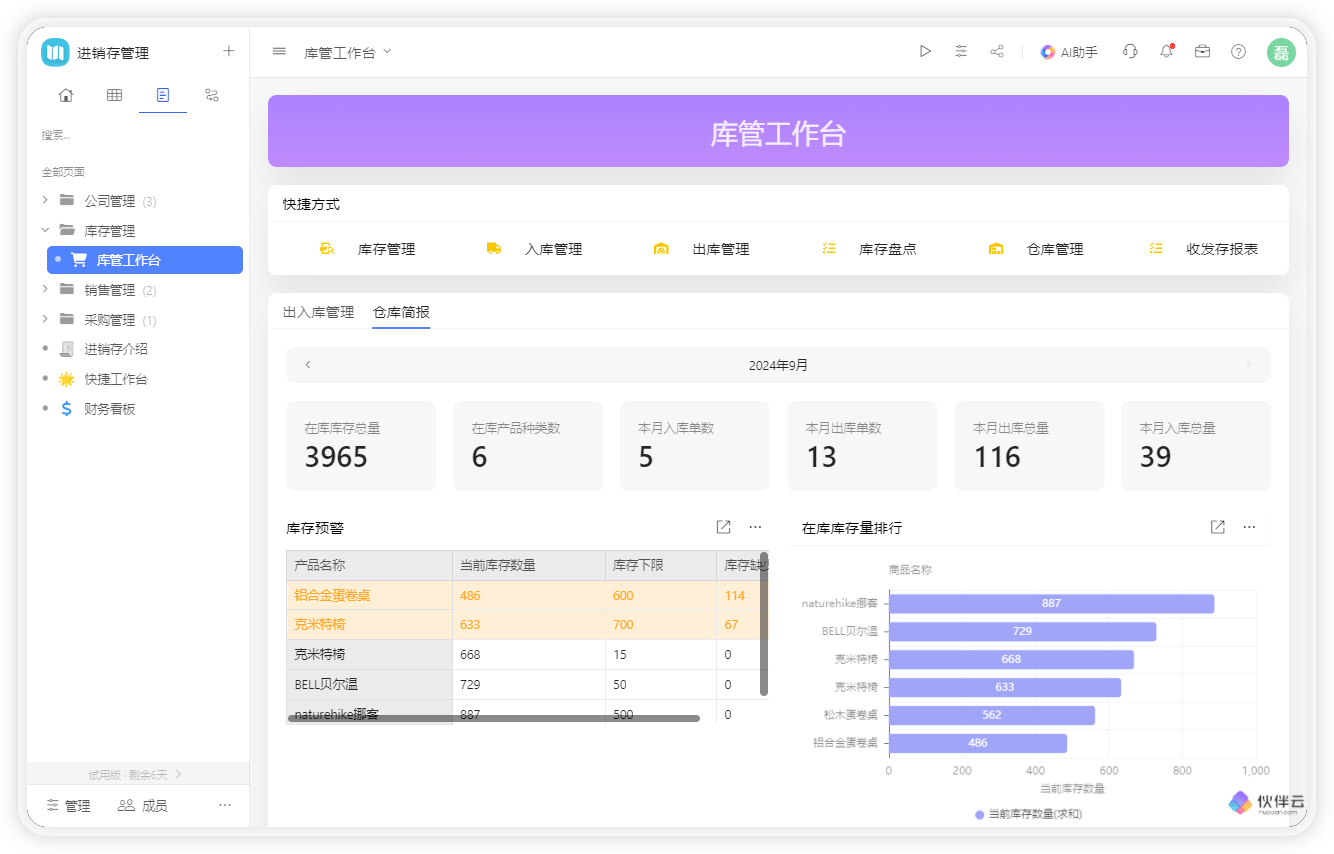Expand the 采购管理 folder
Image resolution: width=1334 pixels, height=854 pixels.
(x=45, y=320)
